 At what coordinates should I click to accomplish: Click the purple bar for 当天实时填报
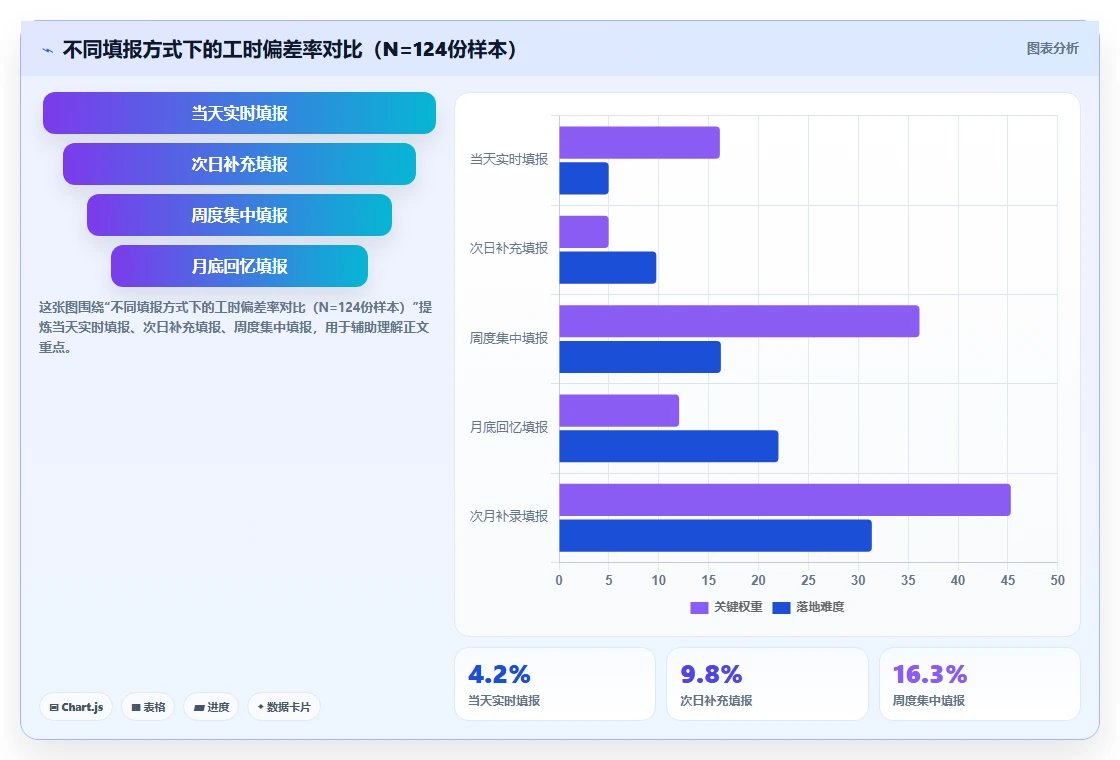pyautogui.click(x=639, y=143)
